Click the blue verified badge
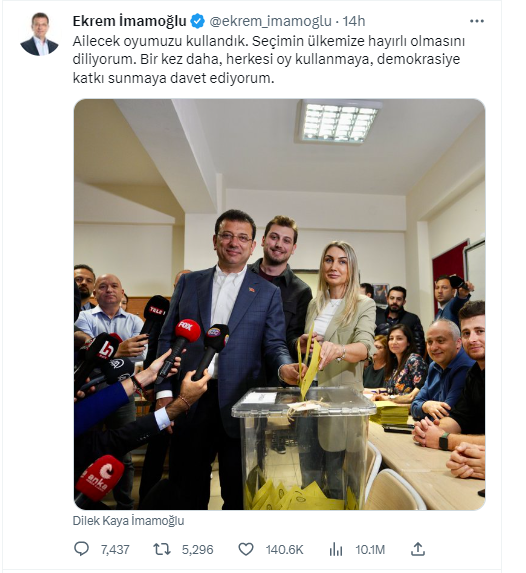Viewport: 526px width, 573px height. point(198,21)
